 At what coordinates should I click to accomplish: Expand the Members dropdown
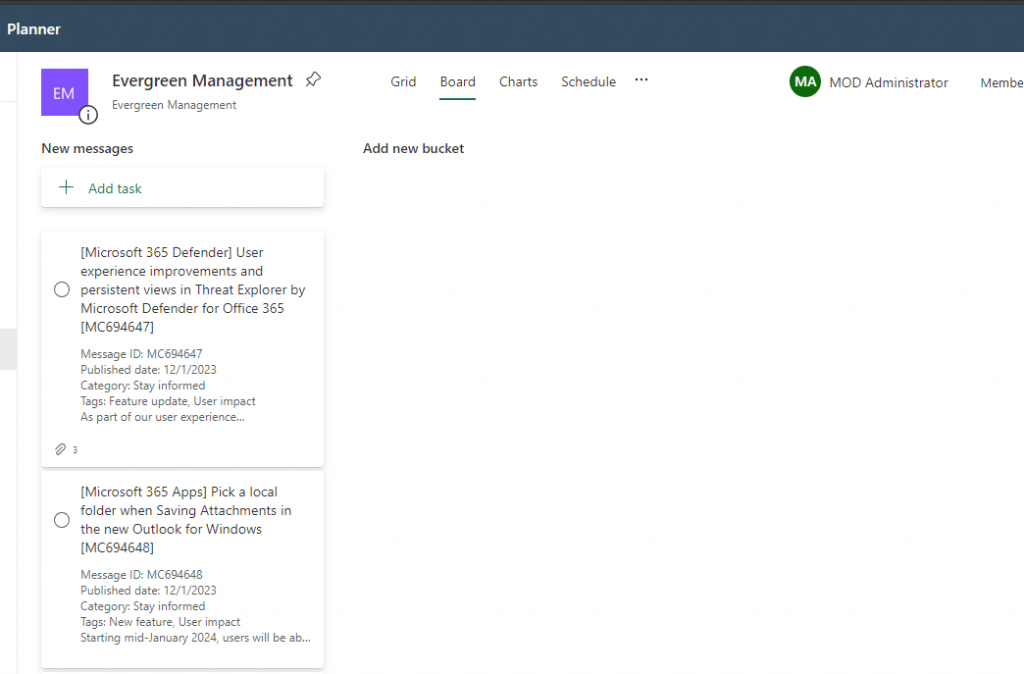coord(1001,83)
